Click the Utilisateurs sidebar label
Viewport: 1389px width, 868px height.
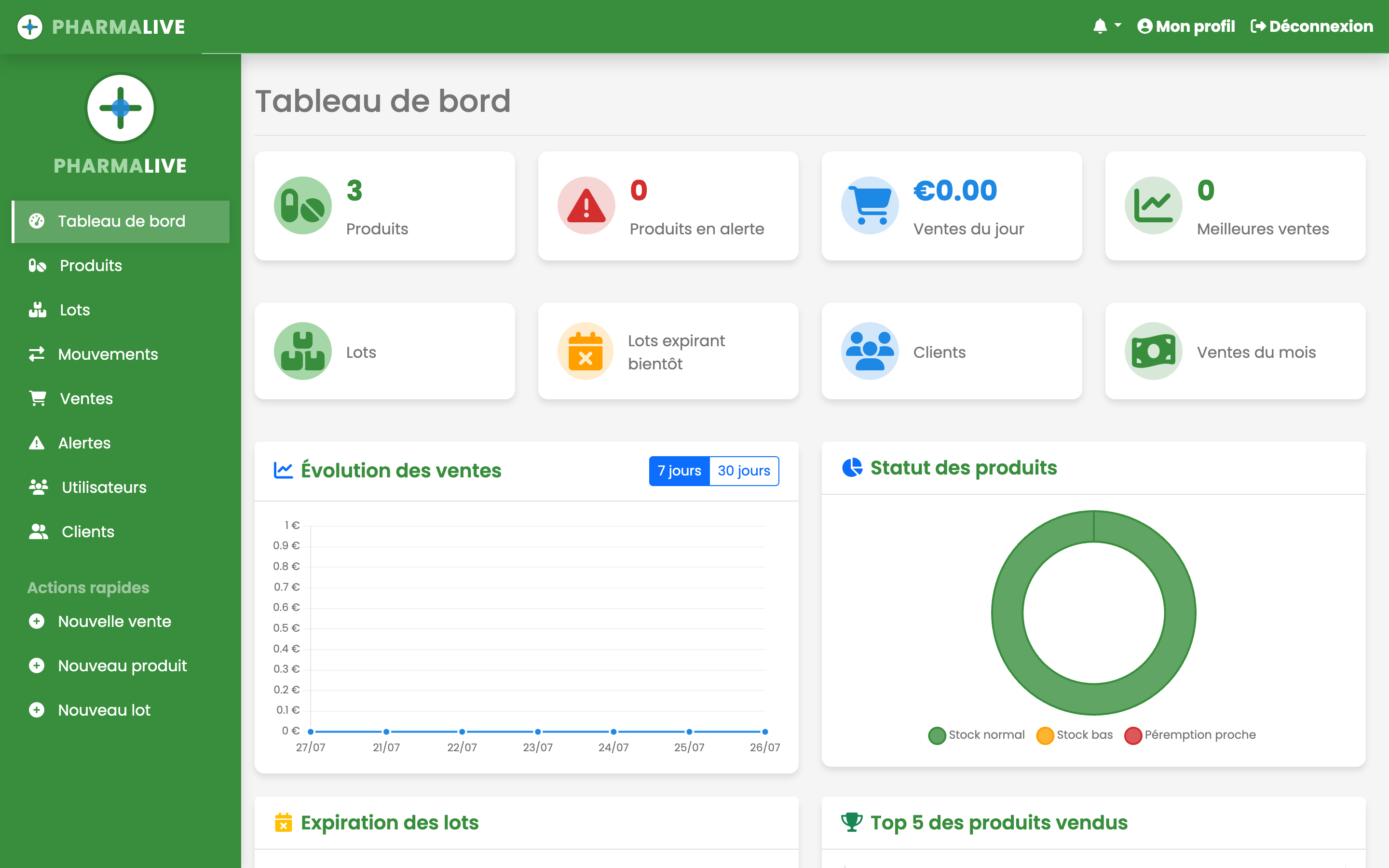104,488
